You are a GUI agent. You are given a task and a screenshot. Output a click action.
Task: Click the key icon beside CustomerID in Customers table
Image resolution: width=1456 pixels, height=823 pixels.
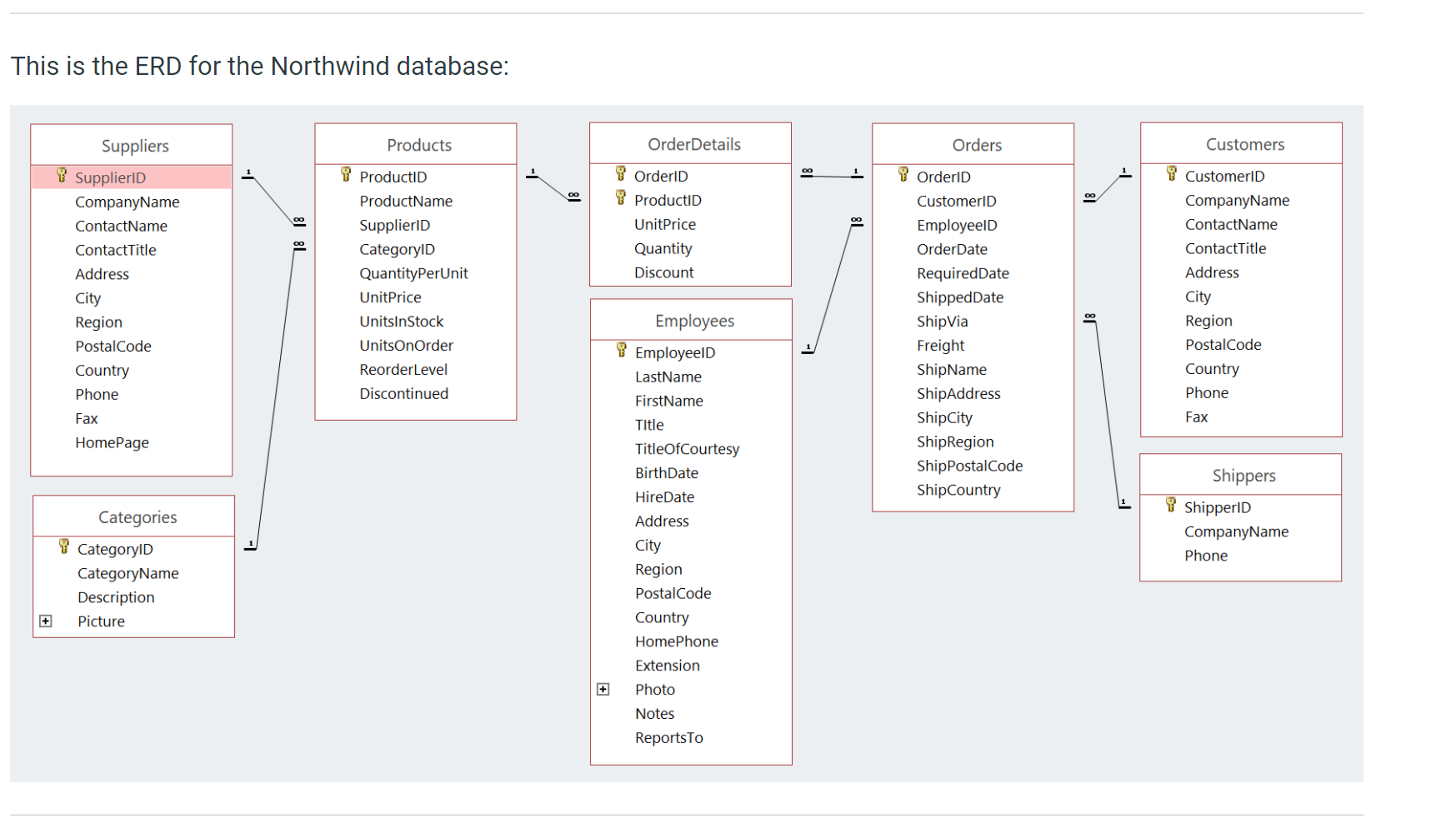pyautogui.click(x=1172, y=174)
